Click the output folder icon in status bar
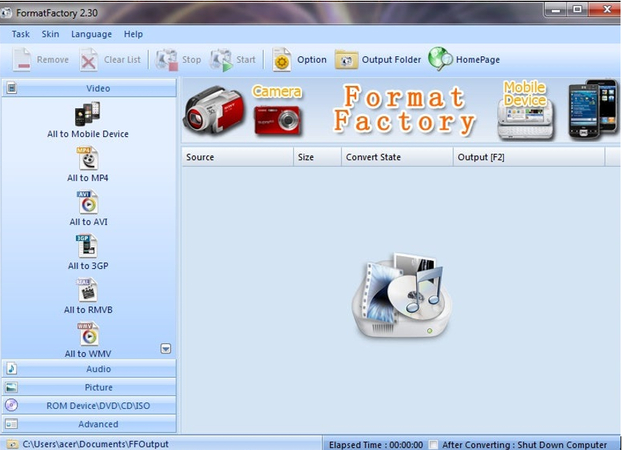Viewport: 622px width, 450px height. pos(12,444)
